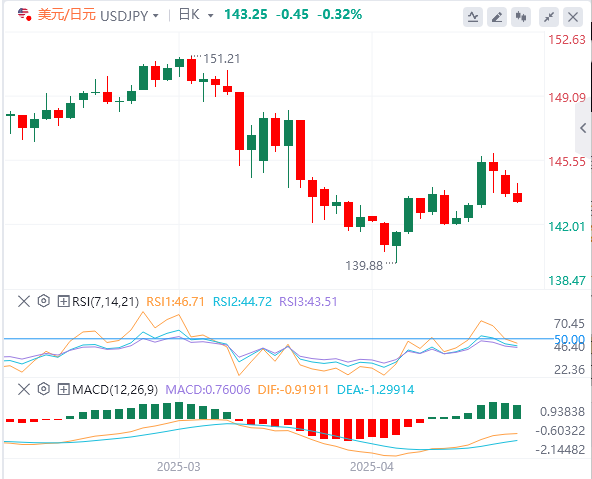
Task: Open the indicator line chart tool
Action: pyautogui.click(x=473, y=17)
